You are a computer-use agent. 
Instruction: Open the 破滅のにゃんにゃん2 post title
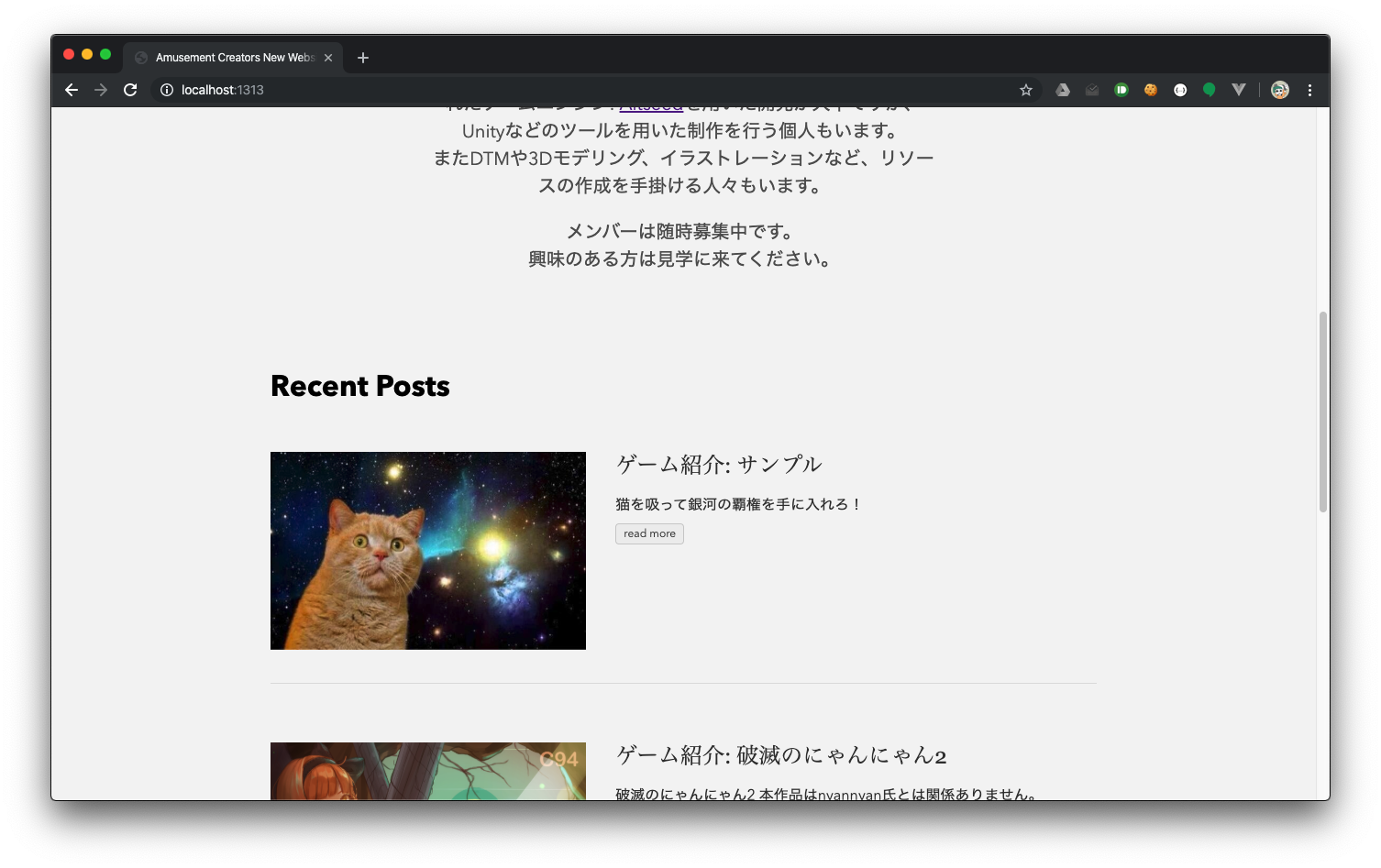(x=781, y=755)
